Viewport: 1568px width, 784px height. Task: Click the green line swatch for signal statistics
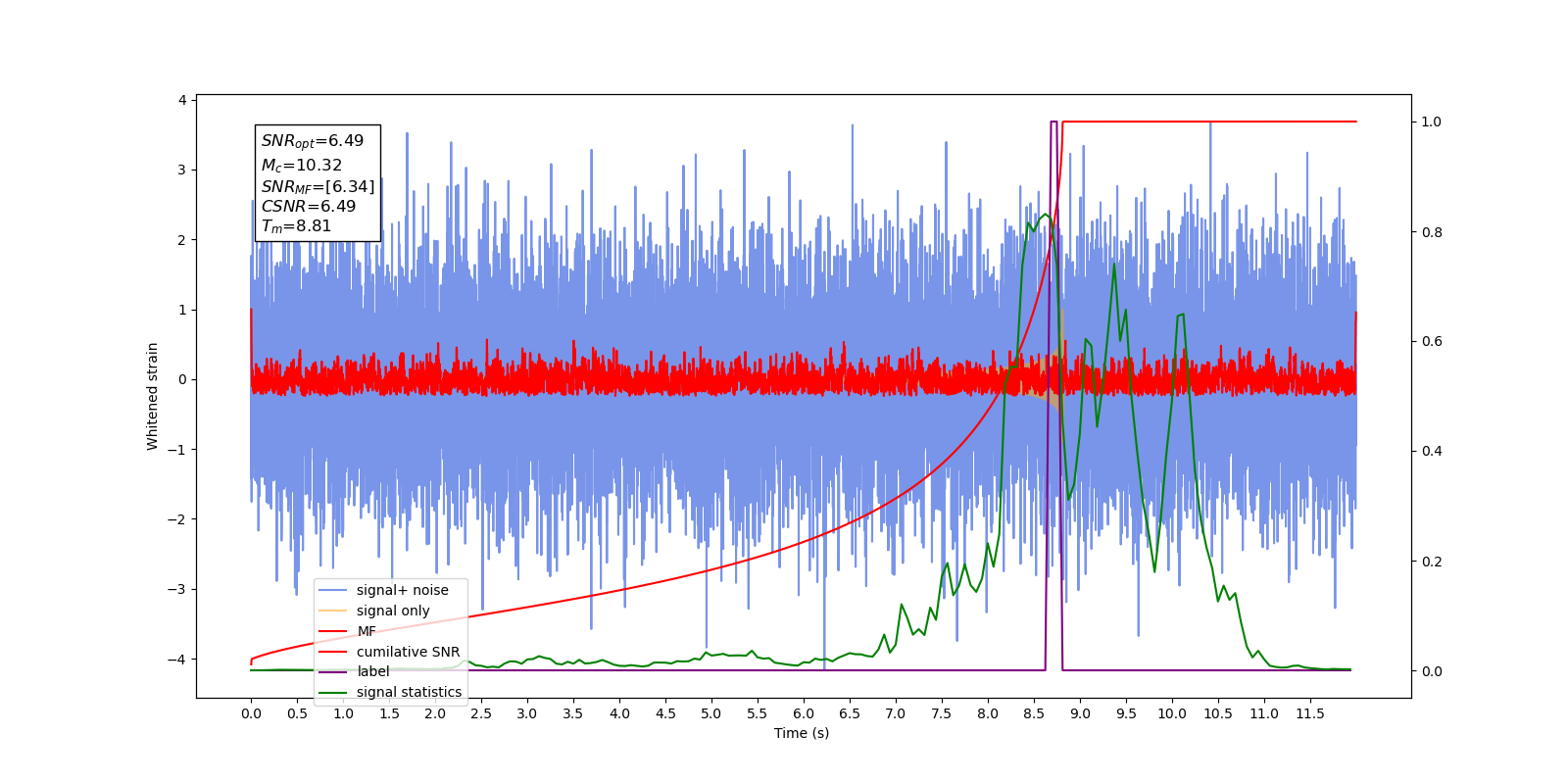pos(333,692)
